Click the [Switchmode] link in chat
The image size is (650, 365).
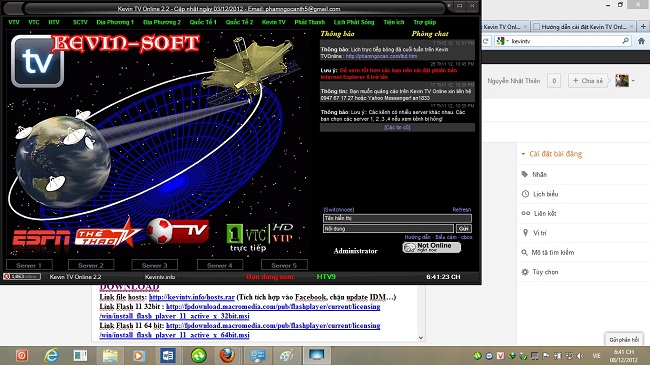339,210
